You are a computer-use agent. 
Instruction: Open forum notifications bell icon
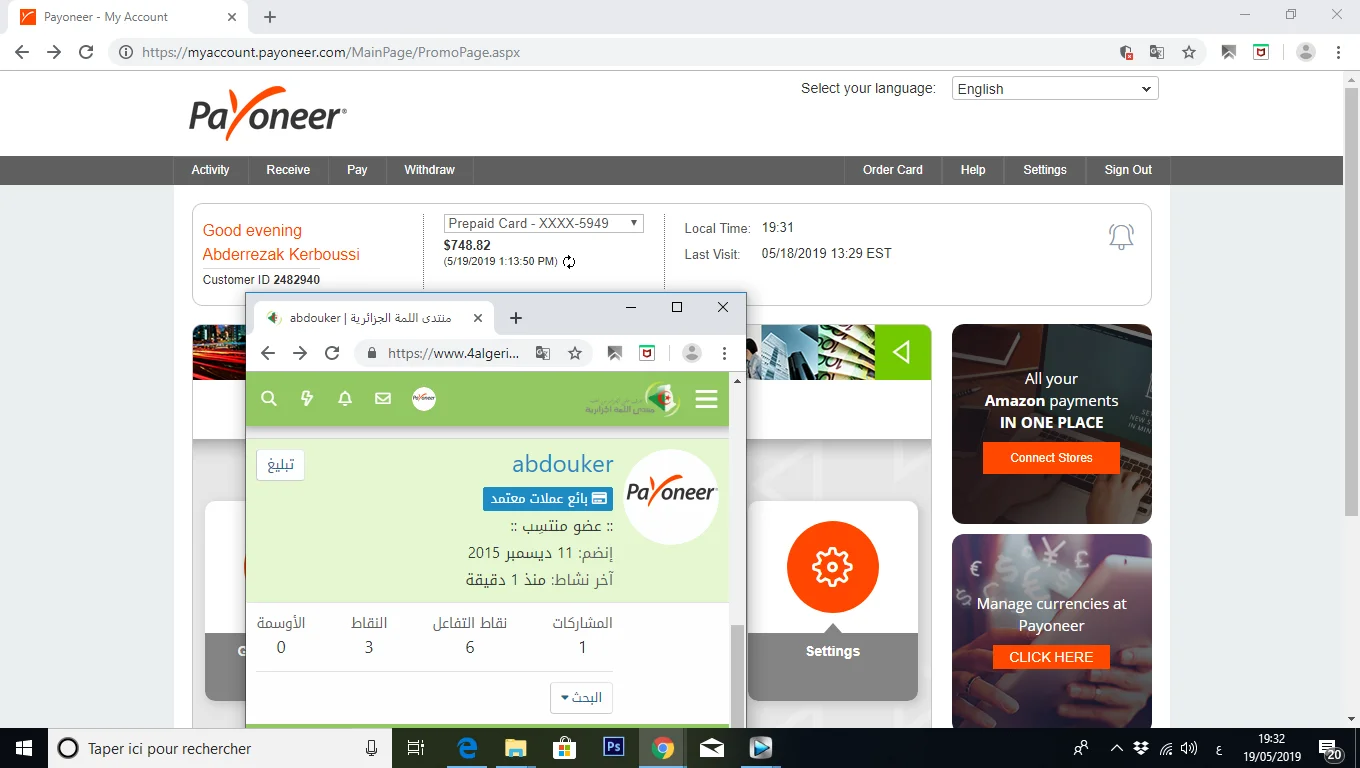(345, 399)
